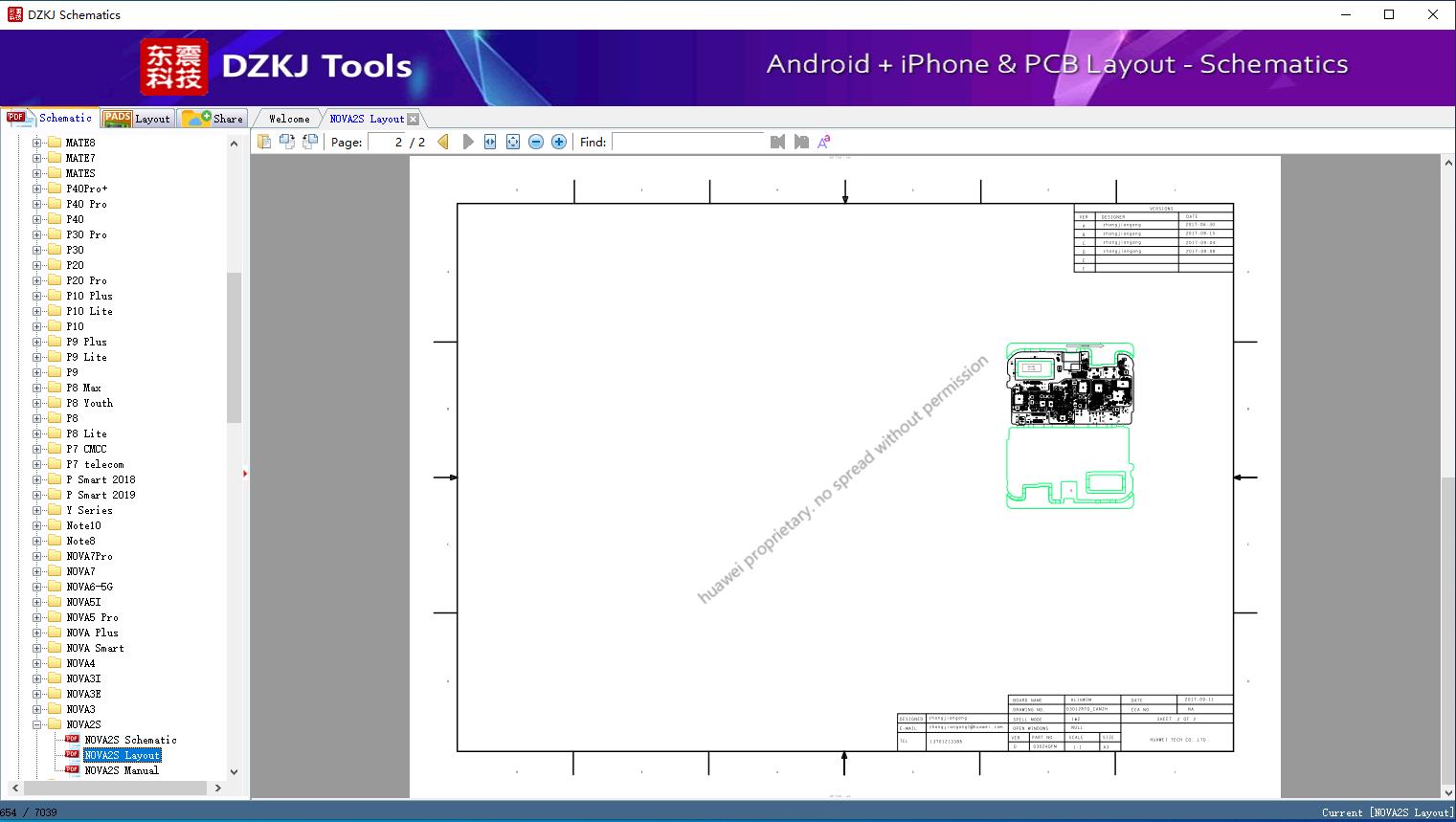Click the PCB board layout drawing
The width and height of the screenshot is (1456, 822).
click(x=1070, y=426)
